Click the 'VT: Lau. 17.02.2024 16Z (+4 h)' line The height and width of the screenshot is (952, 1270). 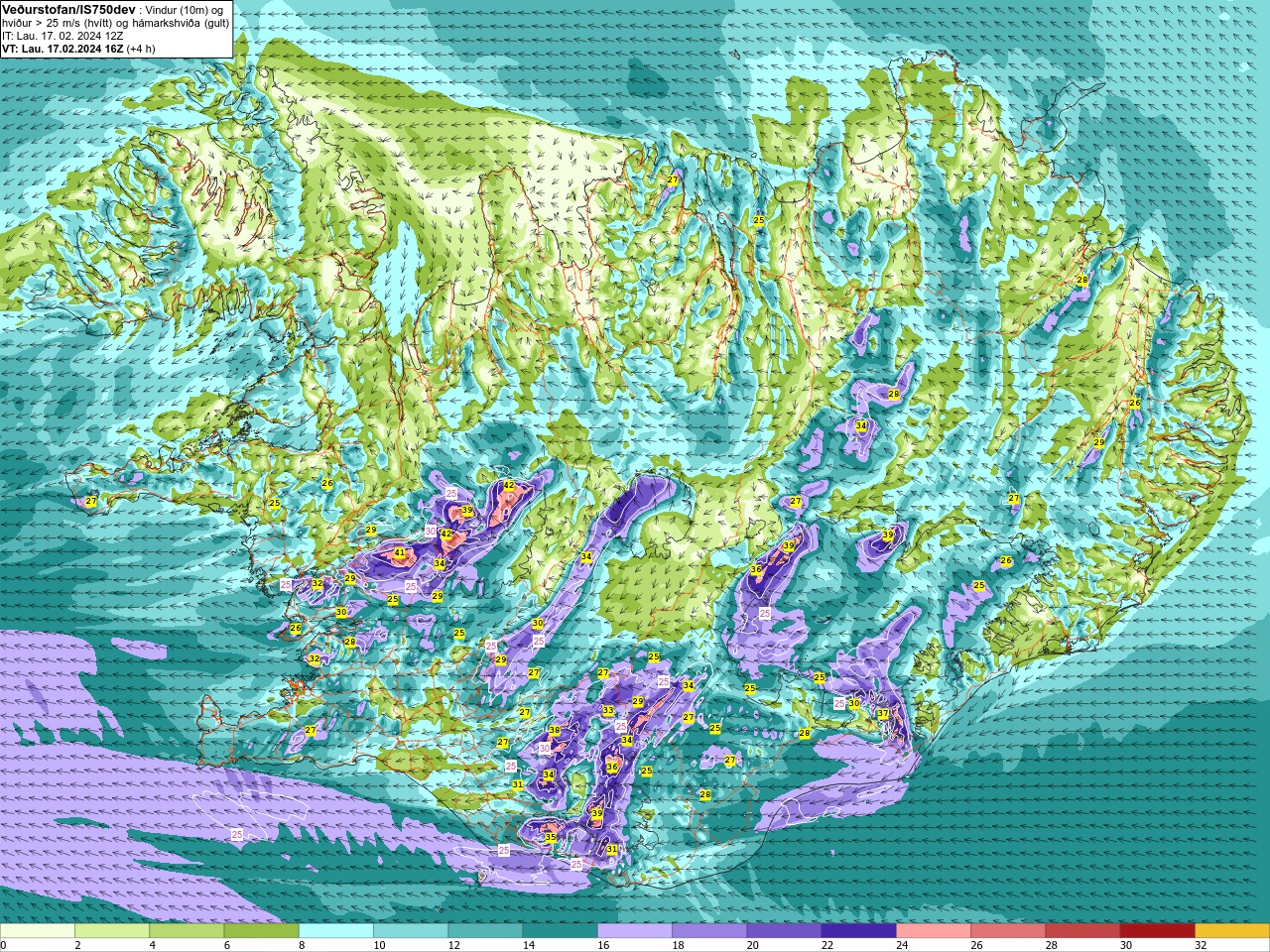coord(78,48)
